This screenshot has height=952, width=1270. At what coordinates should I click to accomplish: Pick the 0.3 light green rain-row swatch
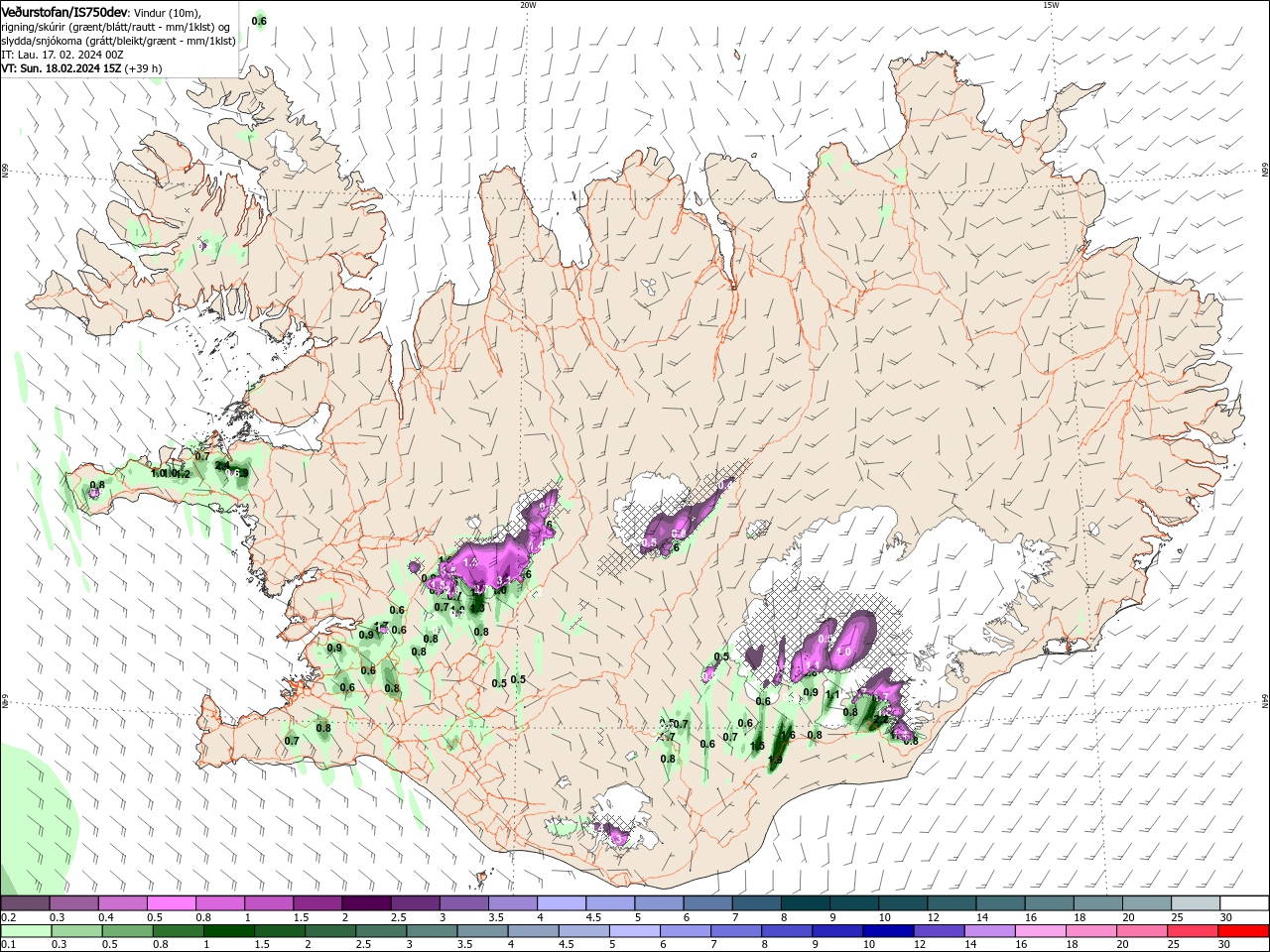point(76,931)
